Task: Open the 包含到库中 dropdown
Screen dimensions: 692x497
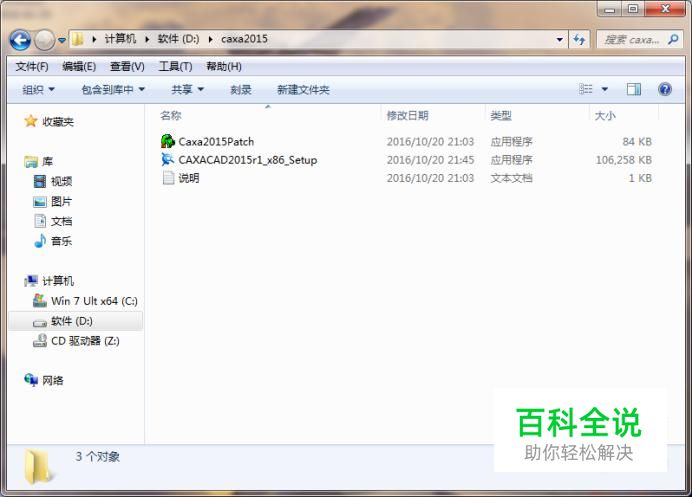Action: pyautogui.click(x=113, y=90)
